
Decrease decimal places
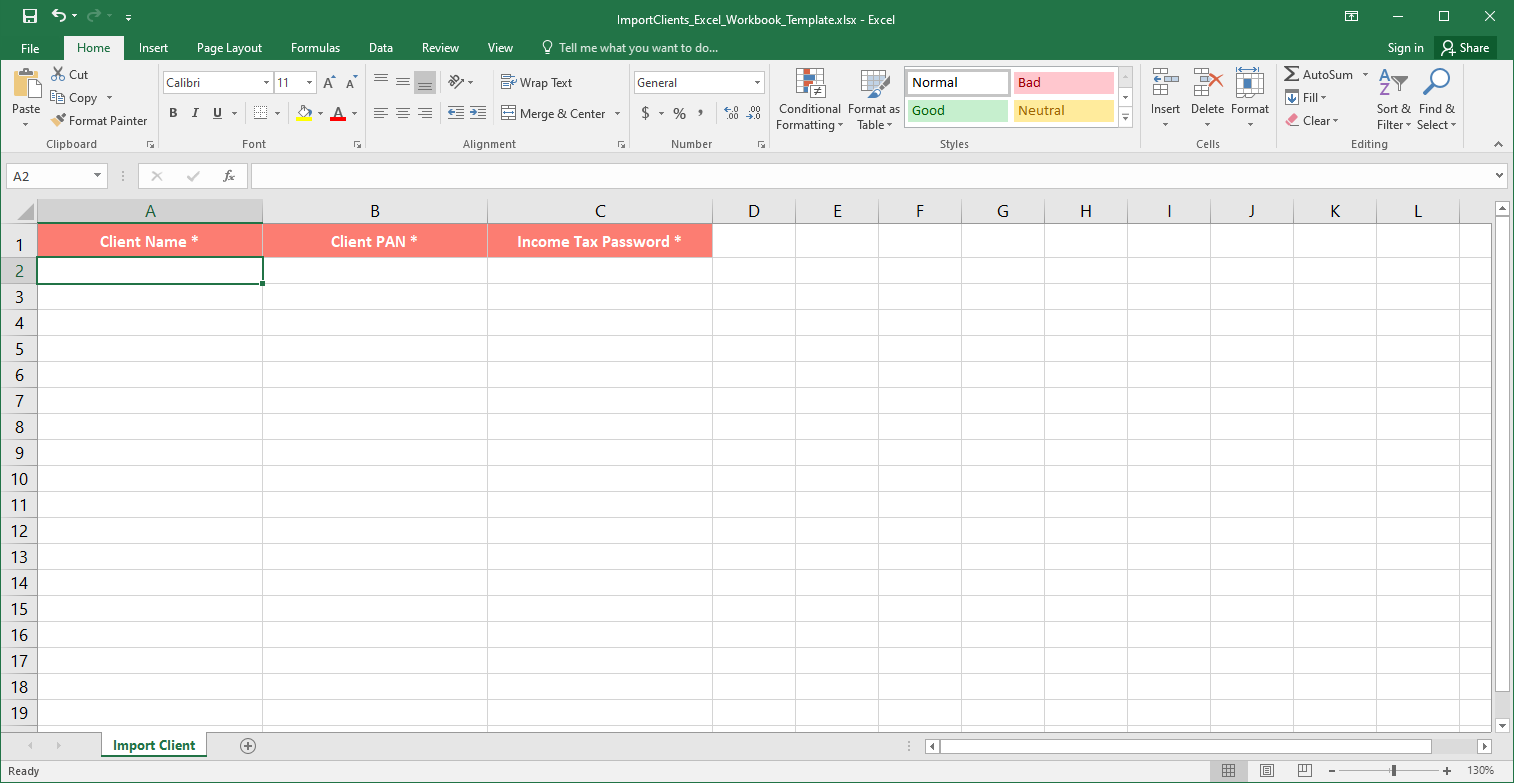[753, 113]
